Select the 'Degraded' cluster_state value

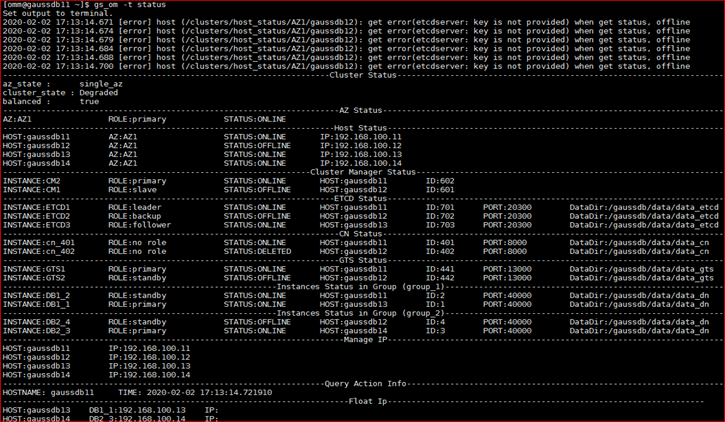point(98,93)
